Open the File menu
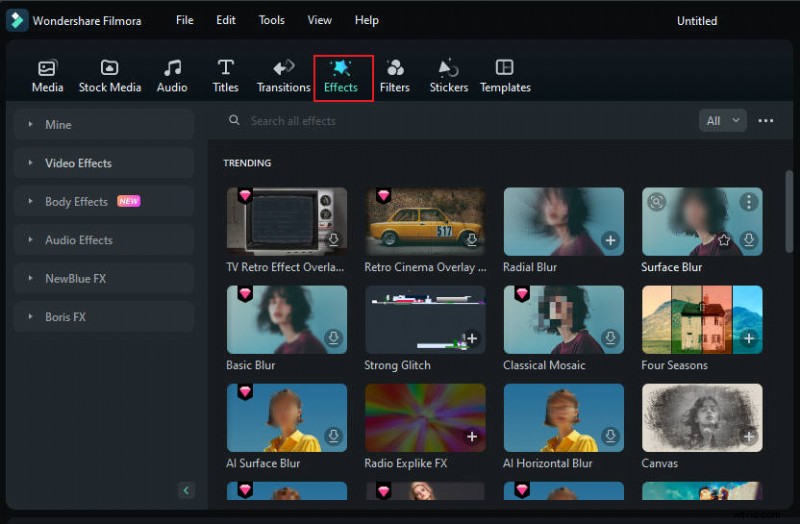The height and width of the screenshot is (524, 800). [185, 20]
